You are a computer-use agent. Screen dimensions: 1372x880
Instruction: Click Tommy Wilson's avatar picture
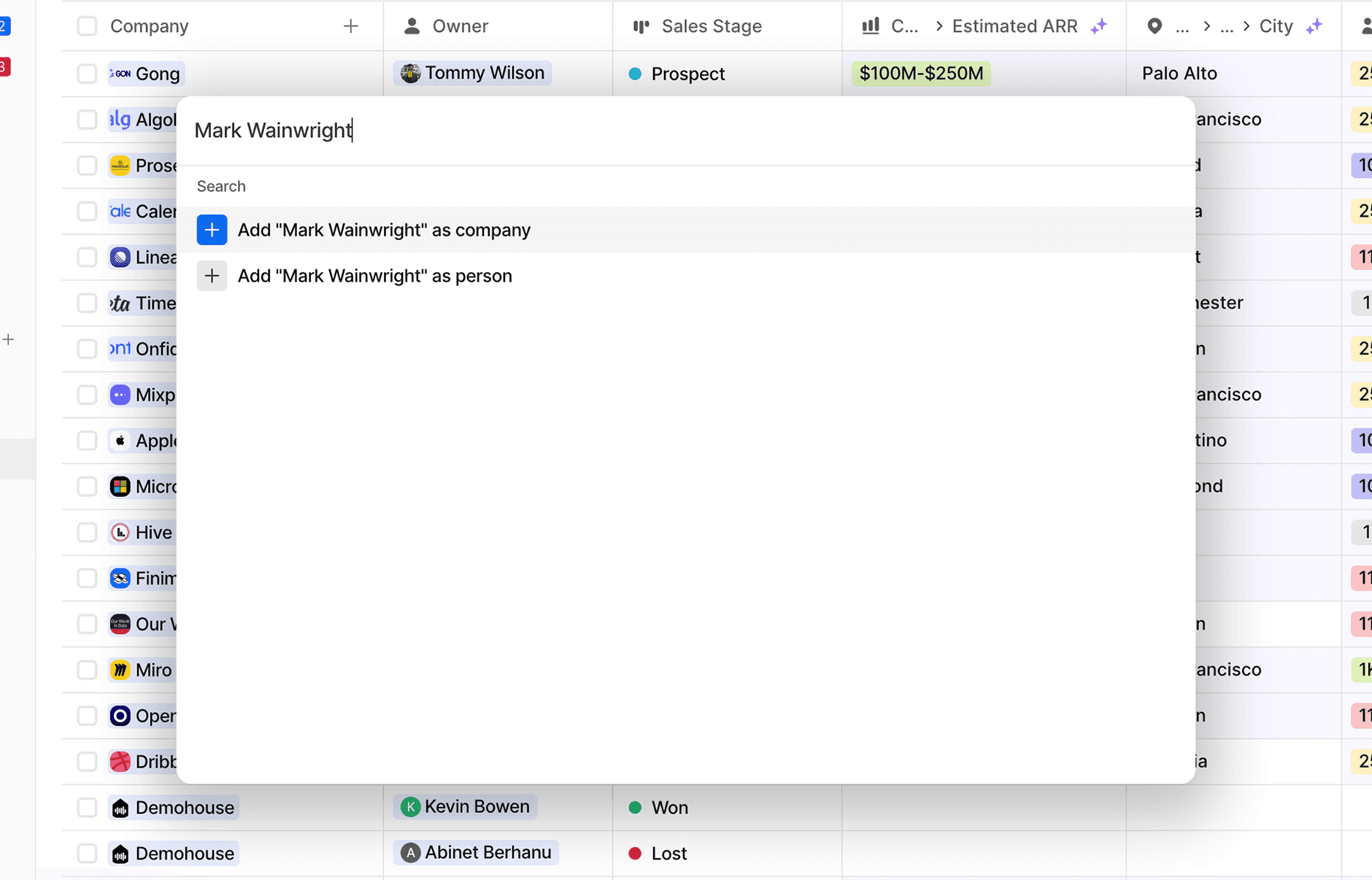tap(412, 72)
